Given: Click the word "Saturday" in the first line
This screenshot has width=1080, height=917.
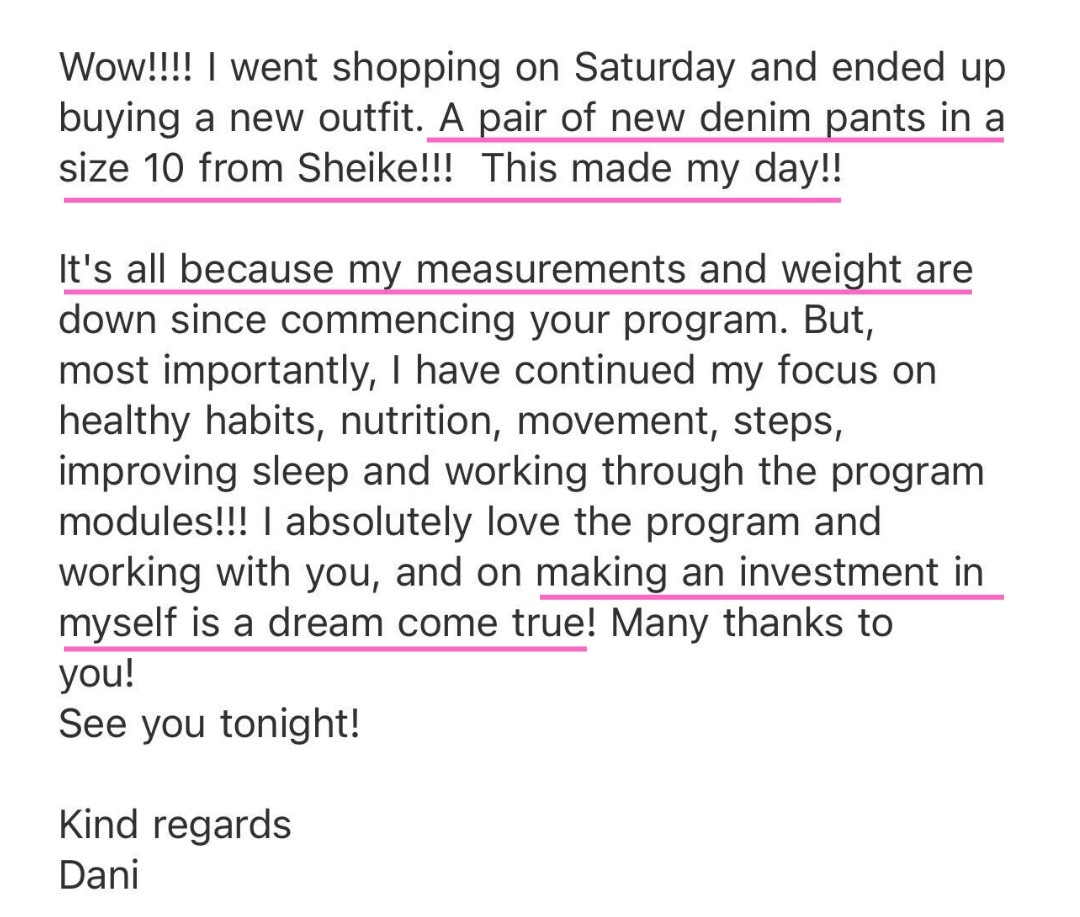Looking at the screenshot, I should [654, 68].
